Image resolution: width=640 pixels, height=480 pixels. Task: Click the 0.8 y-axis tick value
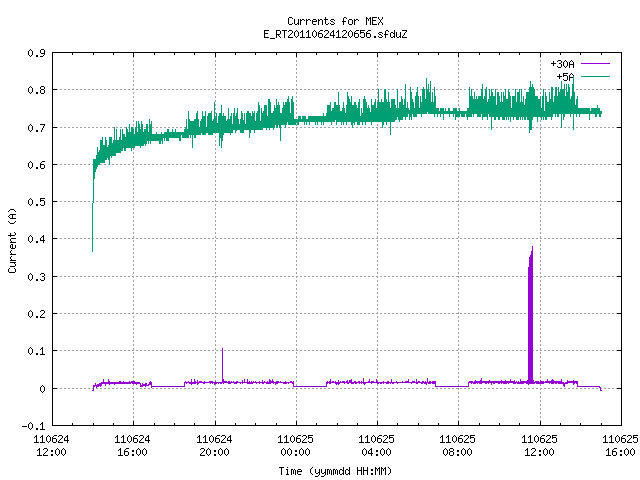pos(36,90)
